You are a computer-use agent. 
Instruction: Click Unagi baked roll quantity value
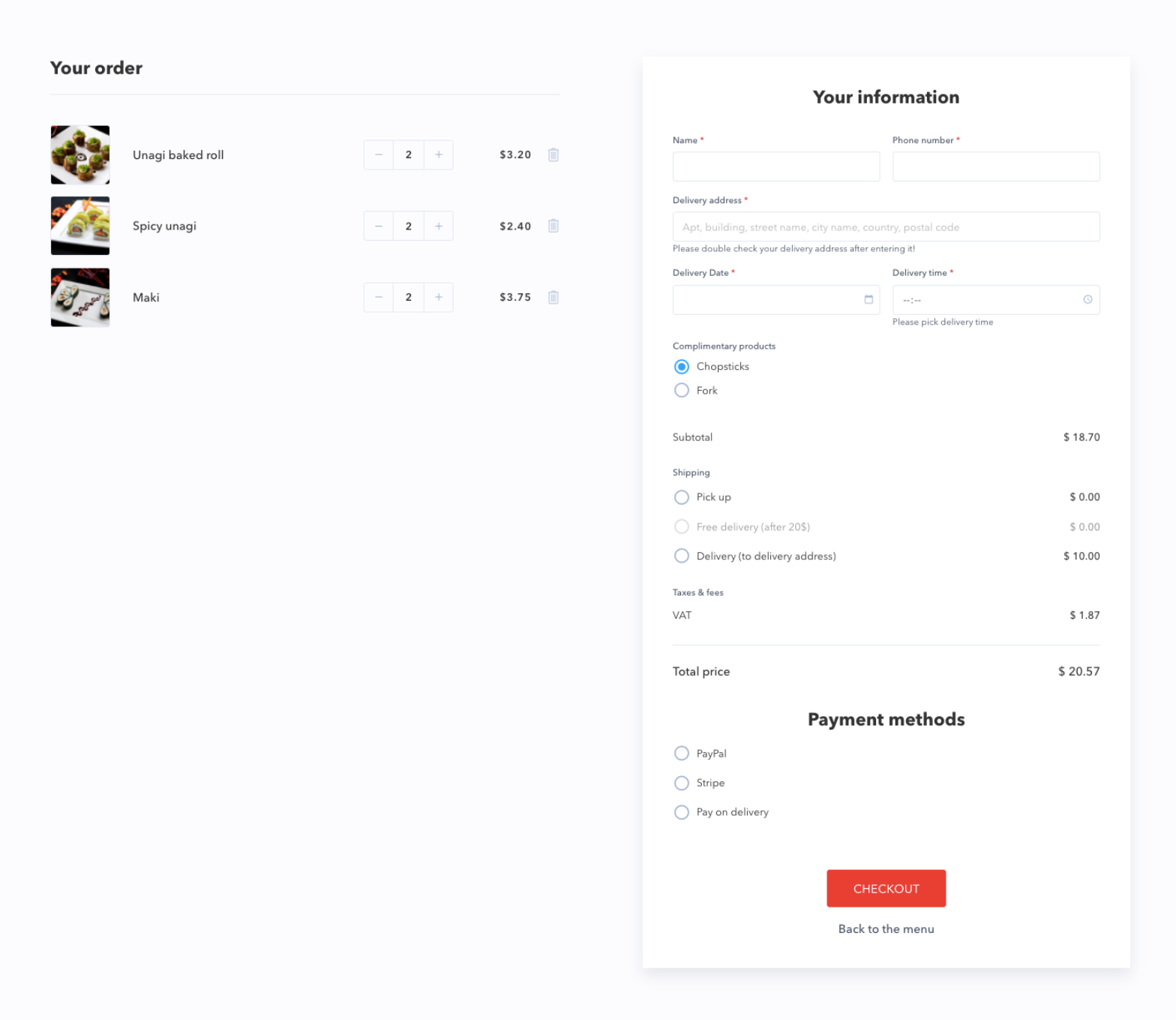(x=409, y=154)
